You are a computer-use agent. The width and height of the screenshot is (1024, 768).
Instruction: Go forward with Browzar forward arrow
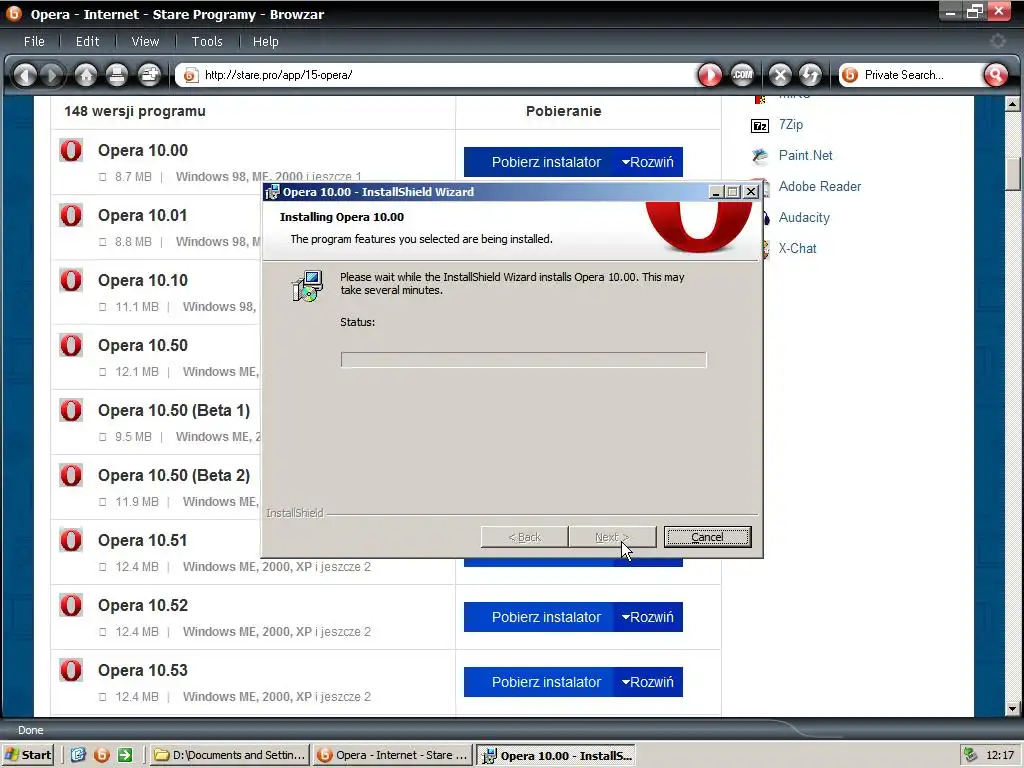coord(52,75)
